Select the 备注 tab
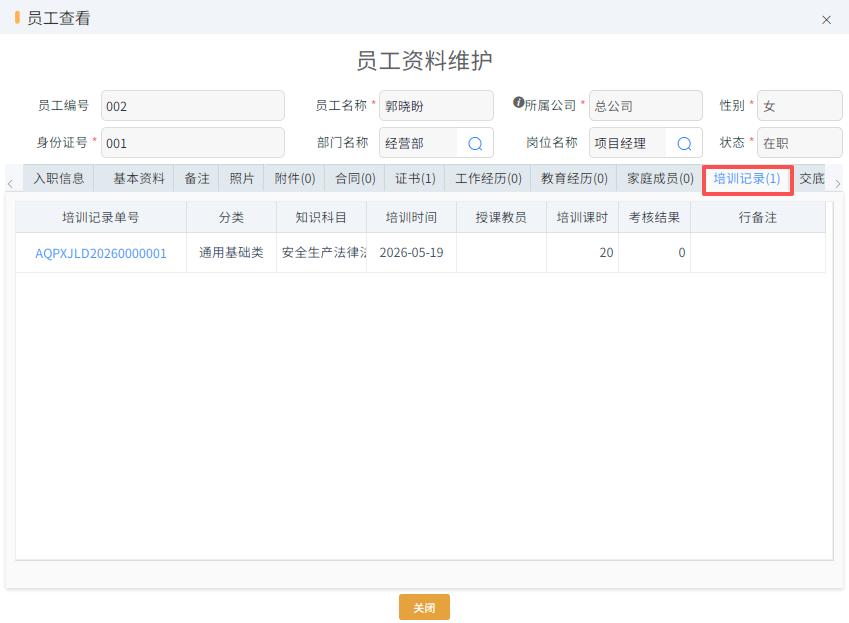849x623 pixels. (x=197, y=178)
